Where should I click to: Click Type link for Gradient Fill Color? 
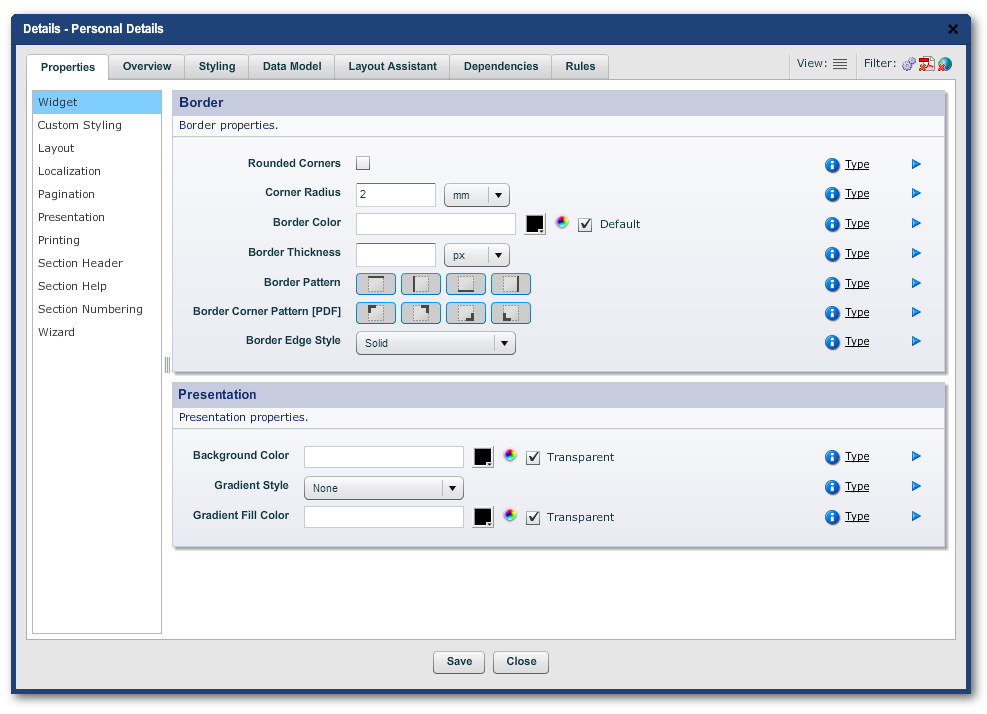(x=857, y=516)
